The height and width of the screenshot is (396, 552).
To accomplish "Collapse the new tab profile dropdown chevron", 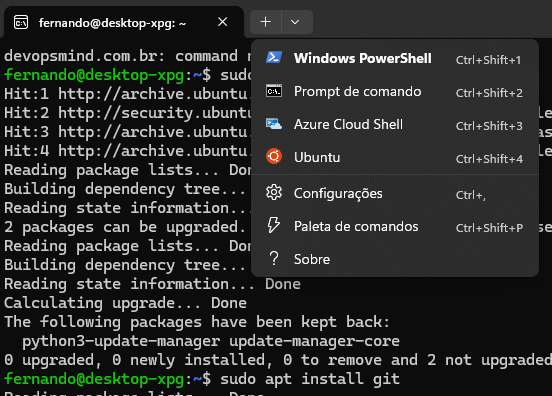I will point(295,22).
